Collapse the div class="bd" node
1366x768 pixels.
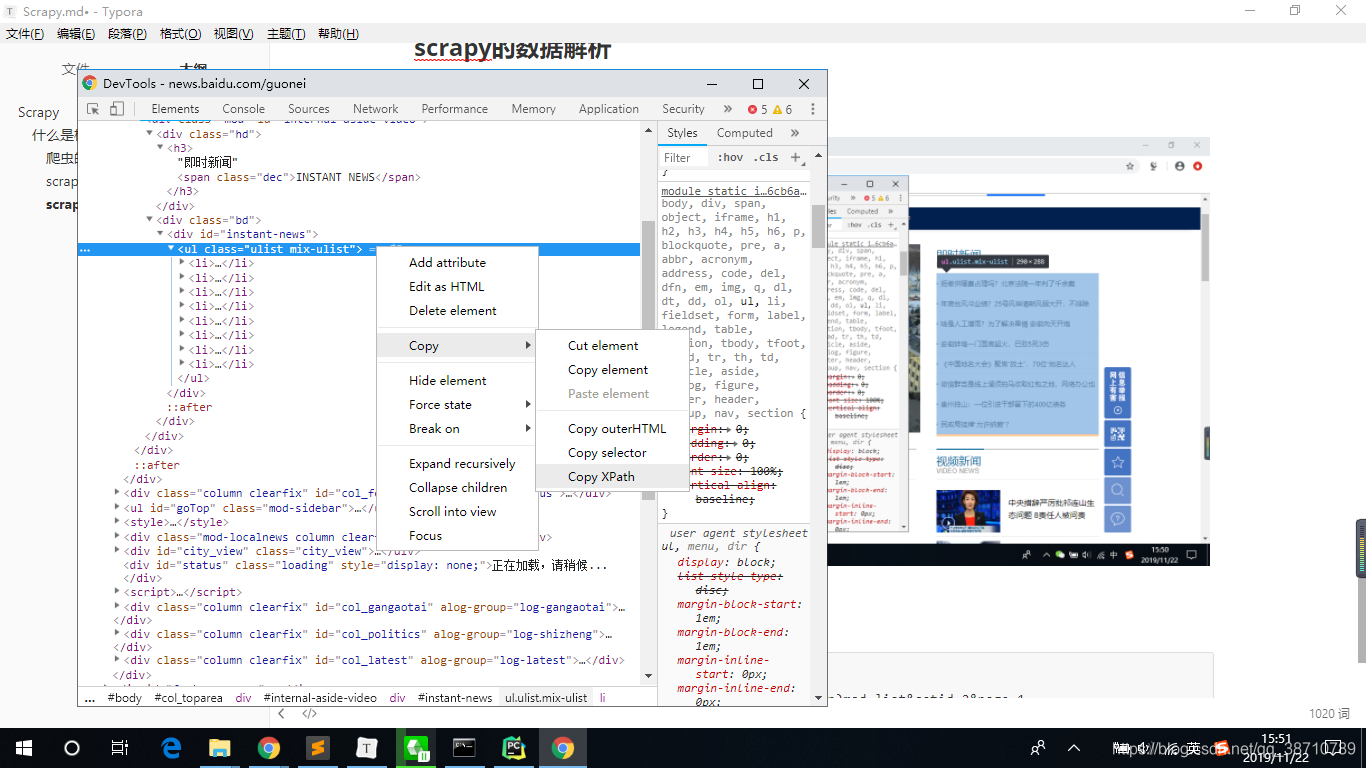pyautogui.click(x=150, y=220)
